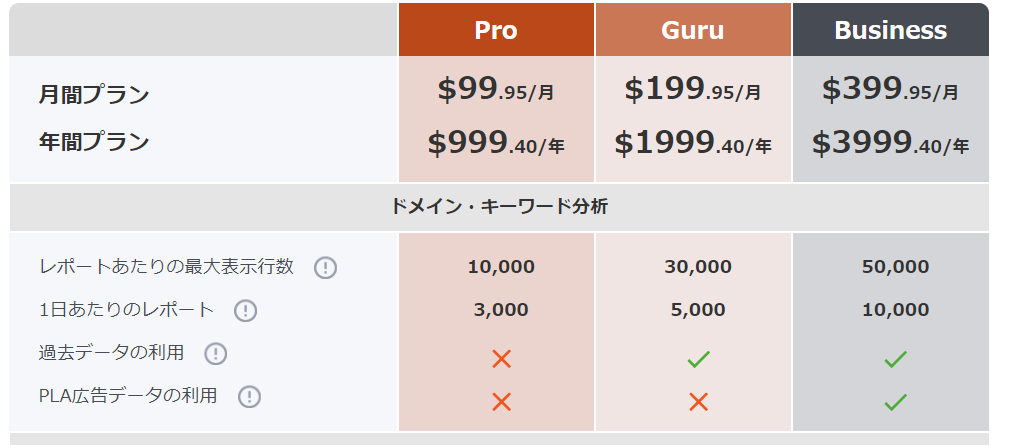Click Business 50,000 max rows value
The height and width of the screenshot is (445, 1011).
click(896, 267)
